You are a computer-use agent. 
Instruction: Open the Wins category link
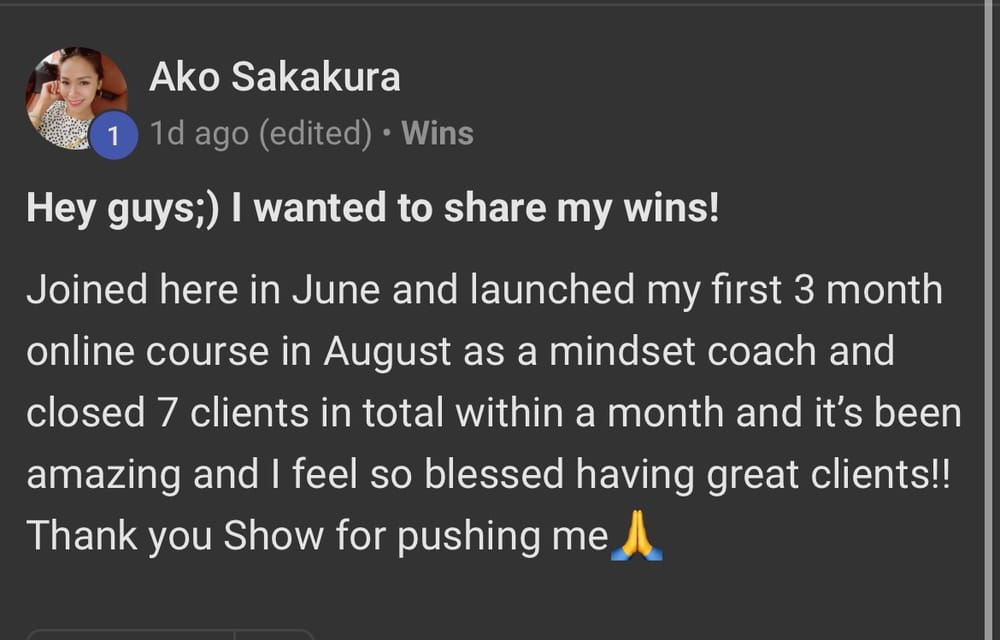(438, 133)
